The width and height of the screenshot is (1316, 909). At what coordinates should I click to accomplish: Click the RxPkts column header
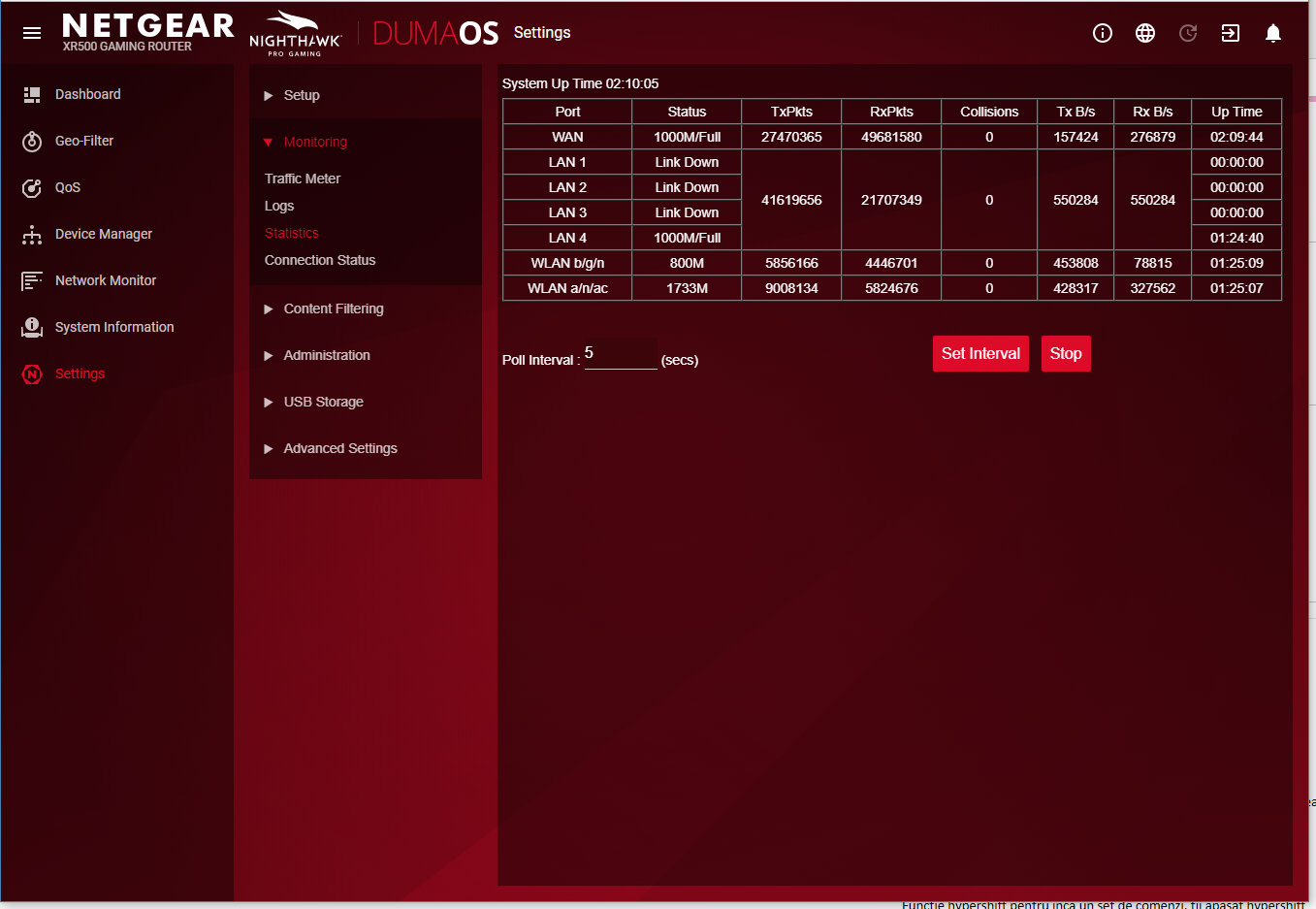pyautogui.click(x=891, y=112)
